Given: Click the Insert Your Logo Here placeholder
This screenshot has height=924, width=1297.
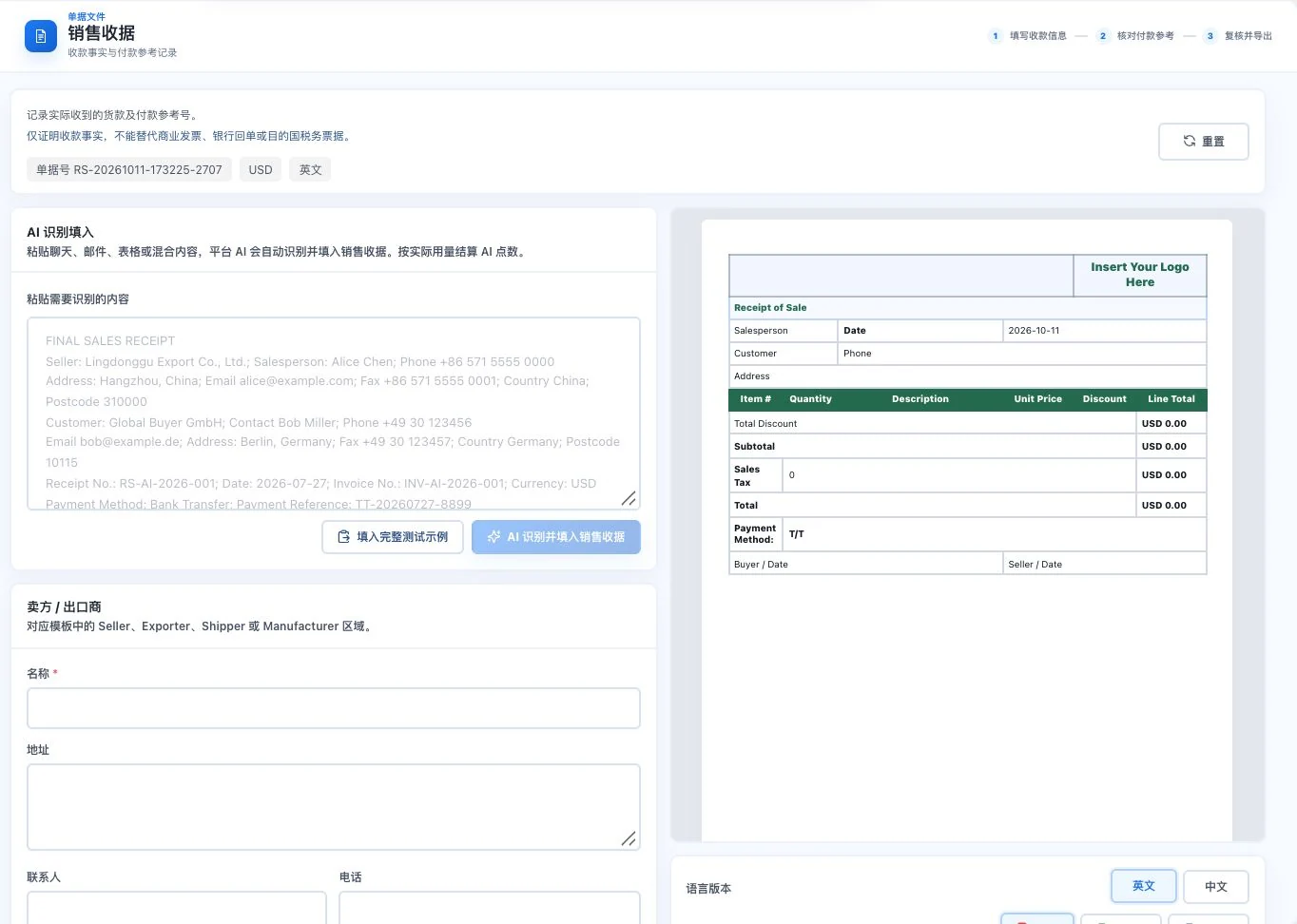Looking at the screenshot, I should point(1140,275).
